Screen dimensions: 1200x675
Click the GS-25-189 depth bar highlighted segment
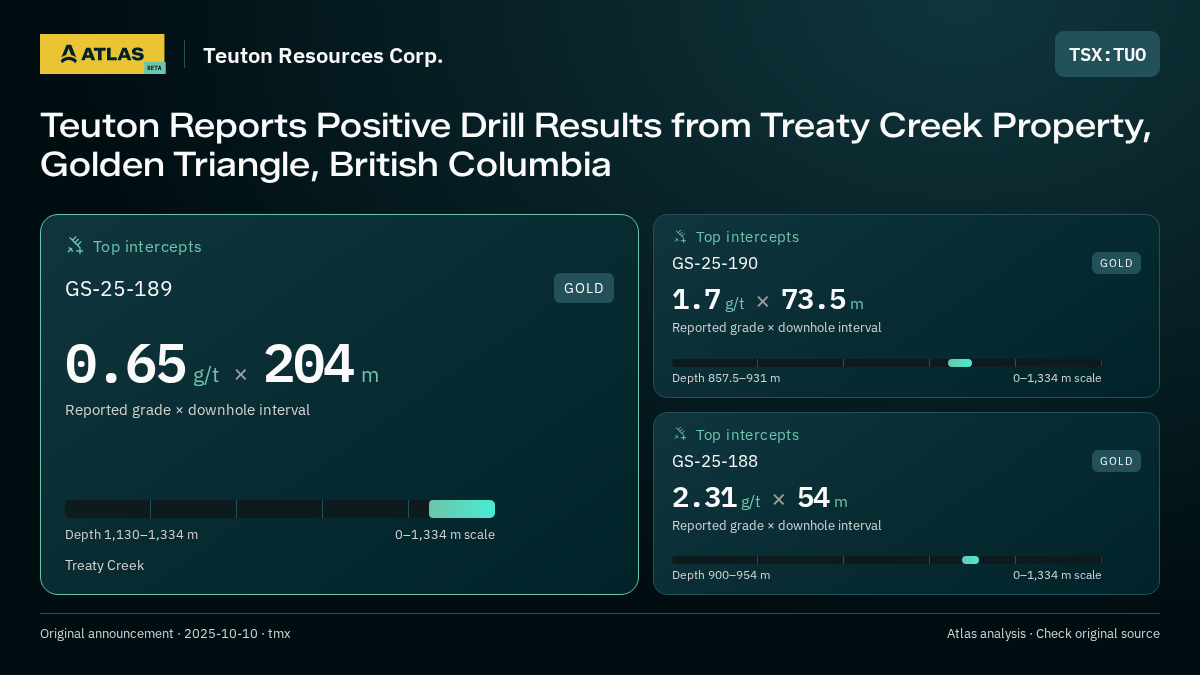[462, 509]
